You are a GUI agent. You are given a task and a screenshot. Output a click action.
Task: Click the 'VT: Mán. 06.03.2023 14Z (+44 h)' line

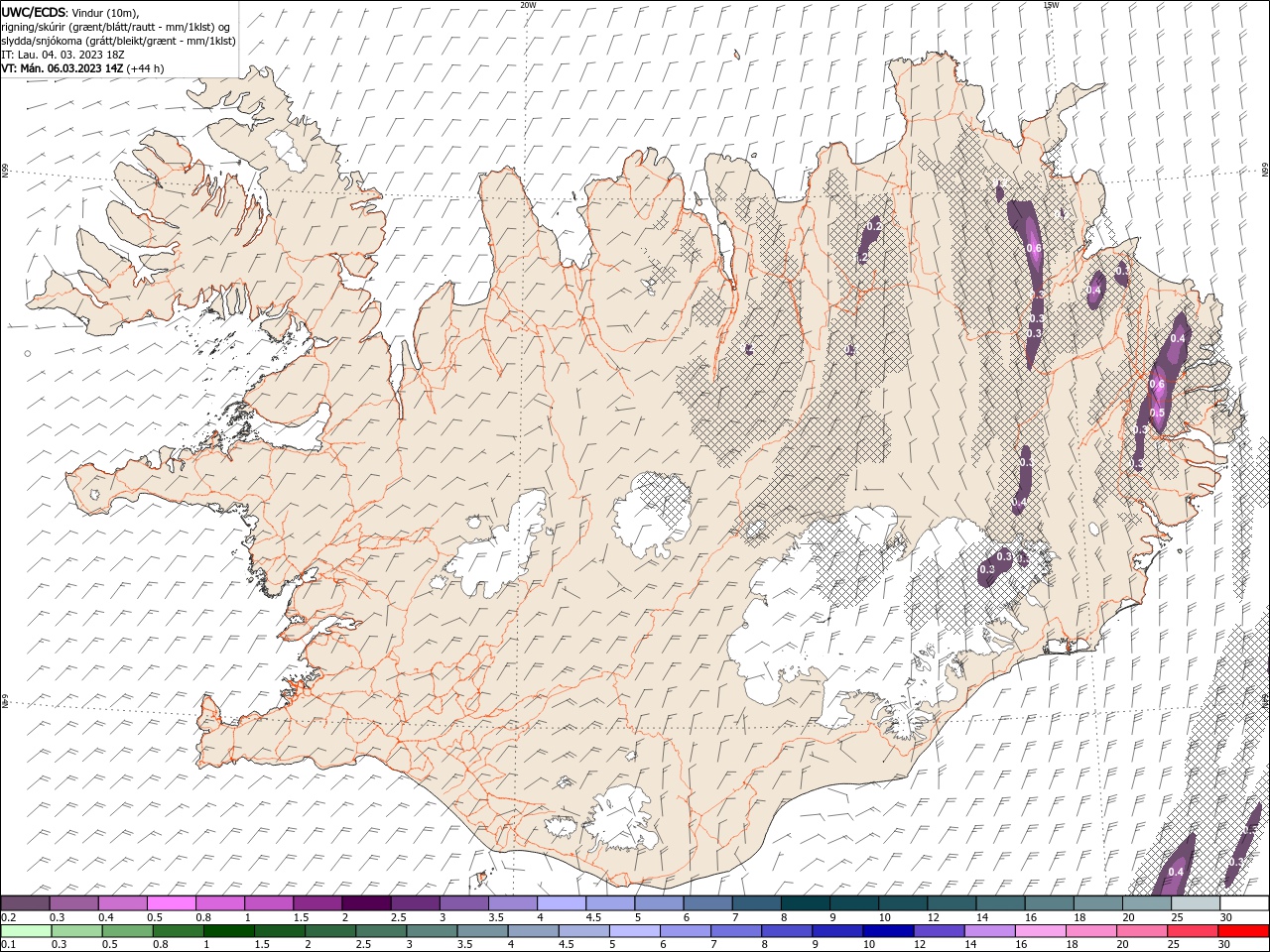(x=82, y=68)
